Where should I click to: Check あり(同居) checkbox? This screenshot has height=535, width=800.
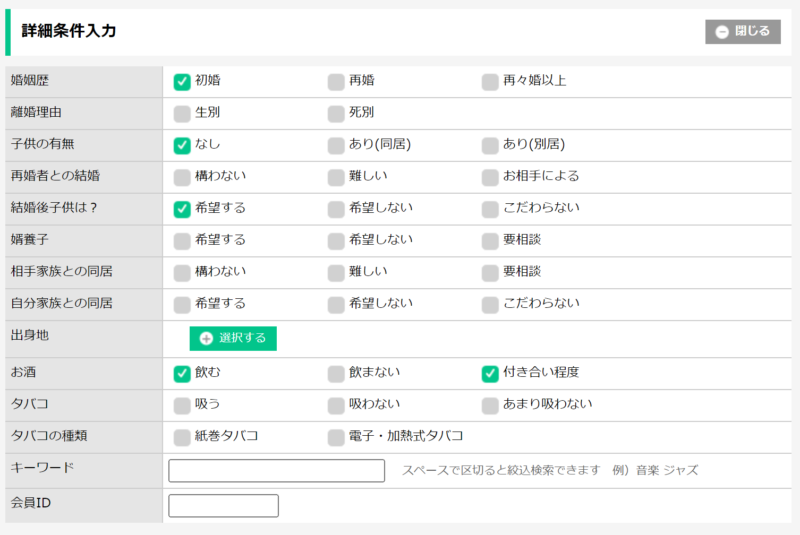point(336,146)
